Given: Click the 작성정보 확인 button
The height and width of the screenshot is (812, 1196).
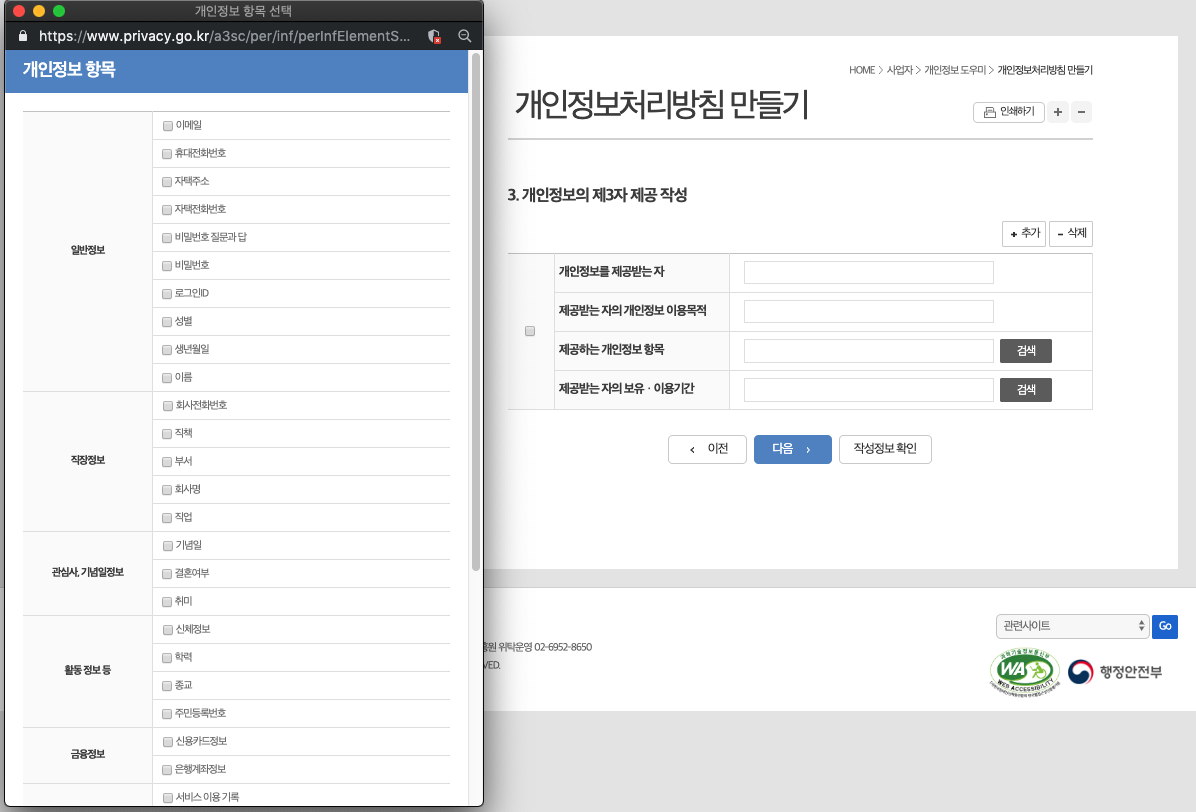Looking at the screenshot, I should 885,449.
